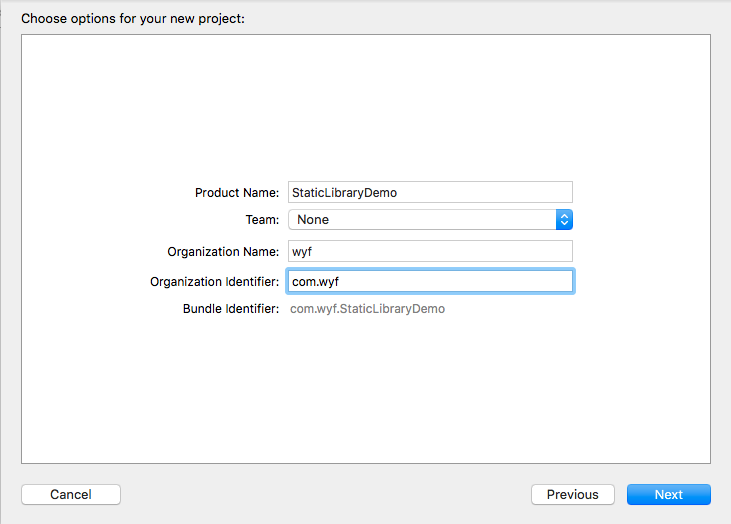Go back with the Previous button
731x524 pixels.
tap(572, 494)
